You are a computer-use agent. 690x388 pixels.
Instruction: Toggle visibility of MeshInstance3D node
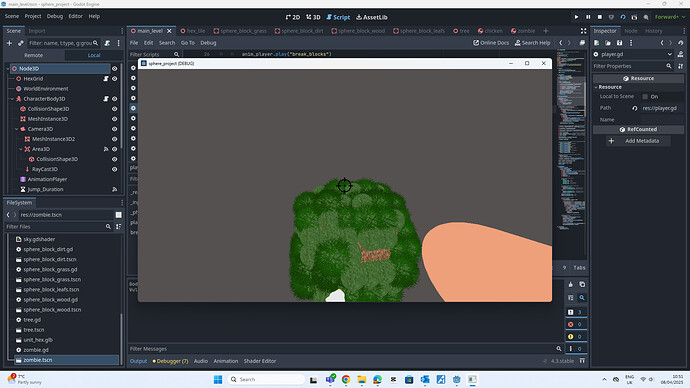click(x=114, y=119)
